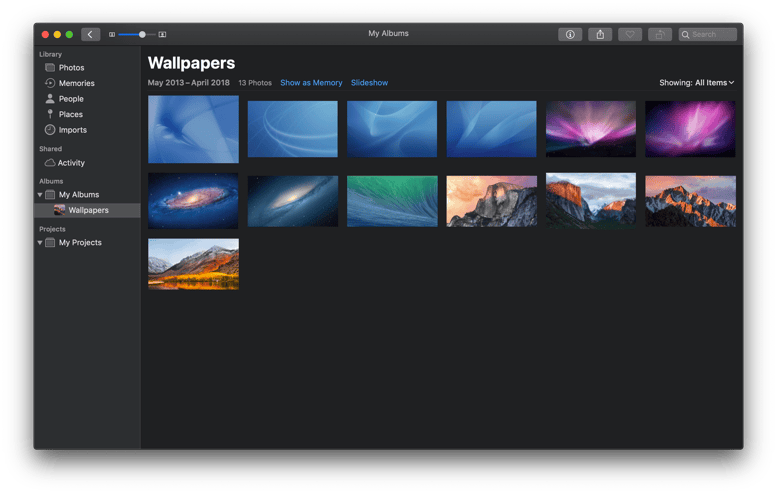Click the Memories sidebar icon
Image resolution: width=777 pixels, height=494 pixels.
(x=50, y=83)
